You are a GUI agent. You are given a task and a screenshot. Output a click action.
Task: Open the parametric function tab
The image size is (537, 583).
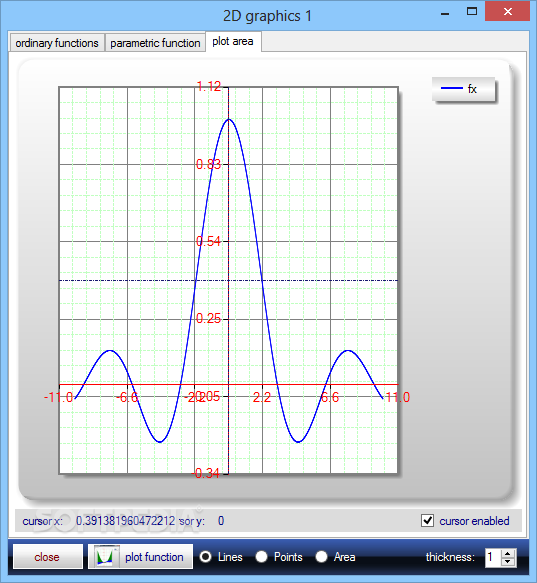[x=155, y=43]
